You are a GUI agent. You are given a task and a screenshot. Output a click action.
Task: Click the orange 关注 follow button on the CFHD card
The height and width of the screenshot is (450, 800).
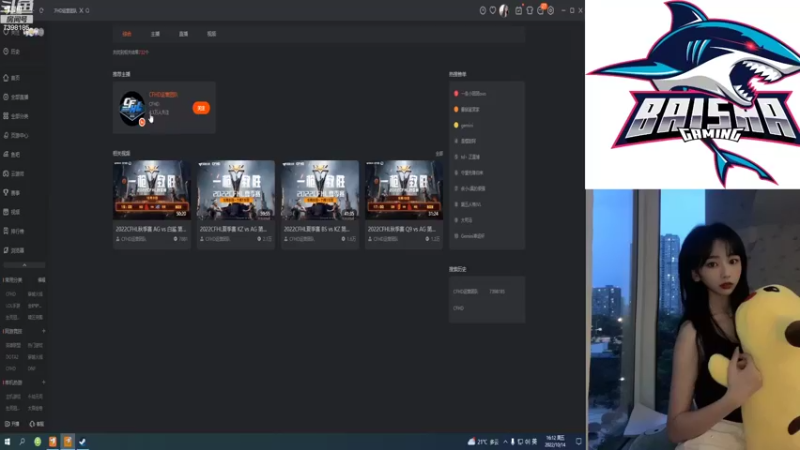[x=201, y=108]
